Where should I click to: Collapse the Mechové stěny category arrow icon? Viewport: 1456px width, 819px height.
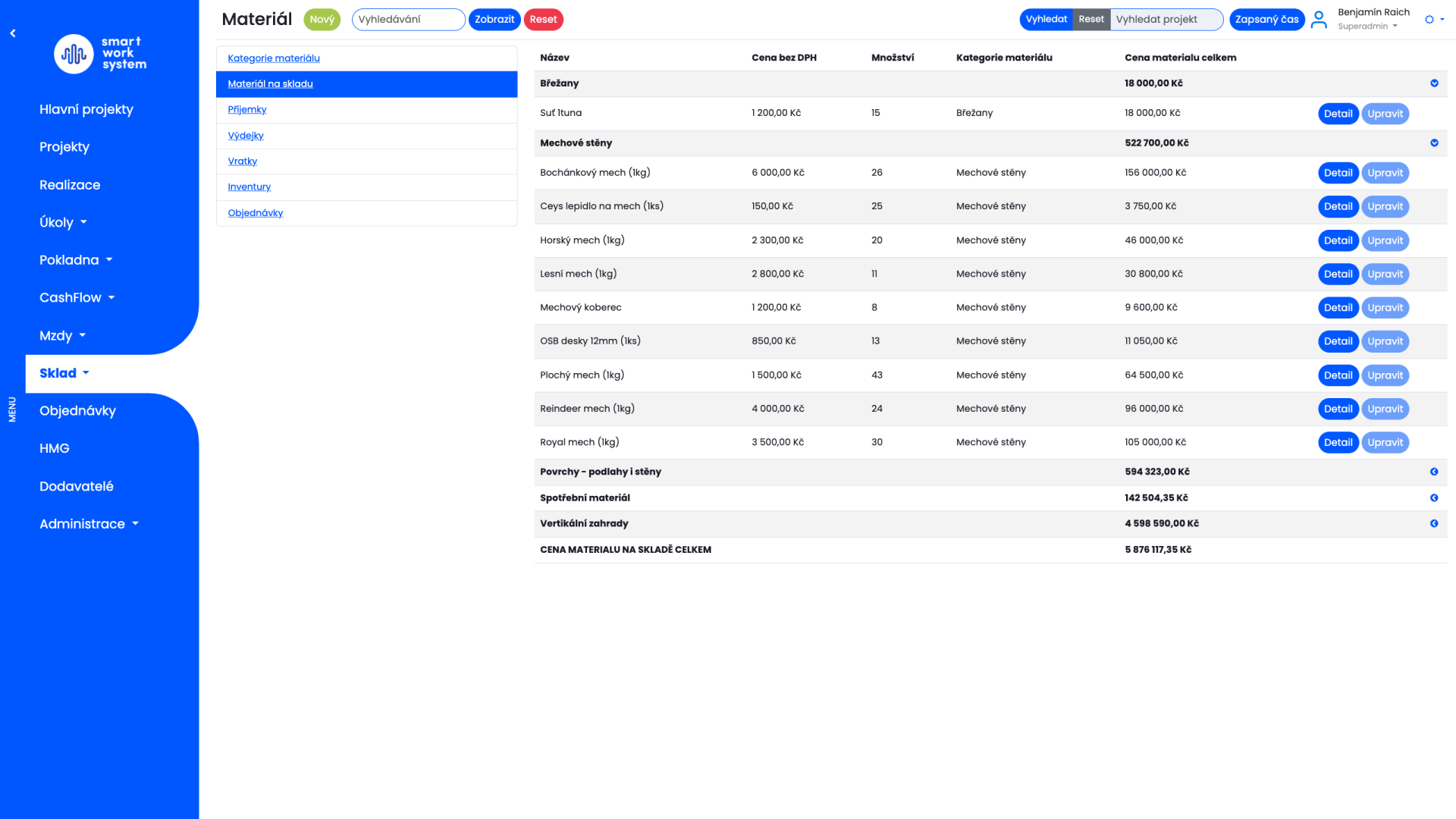point(1434,143)
